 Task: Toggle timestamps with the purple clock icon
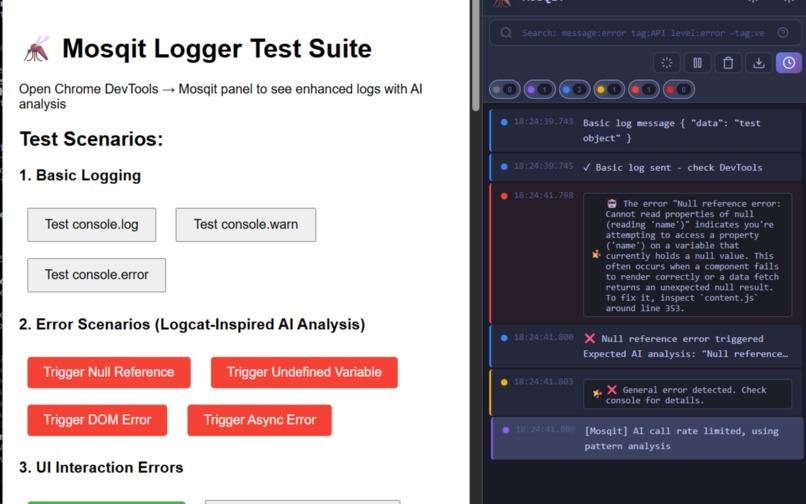(x=789, y=63)
